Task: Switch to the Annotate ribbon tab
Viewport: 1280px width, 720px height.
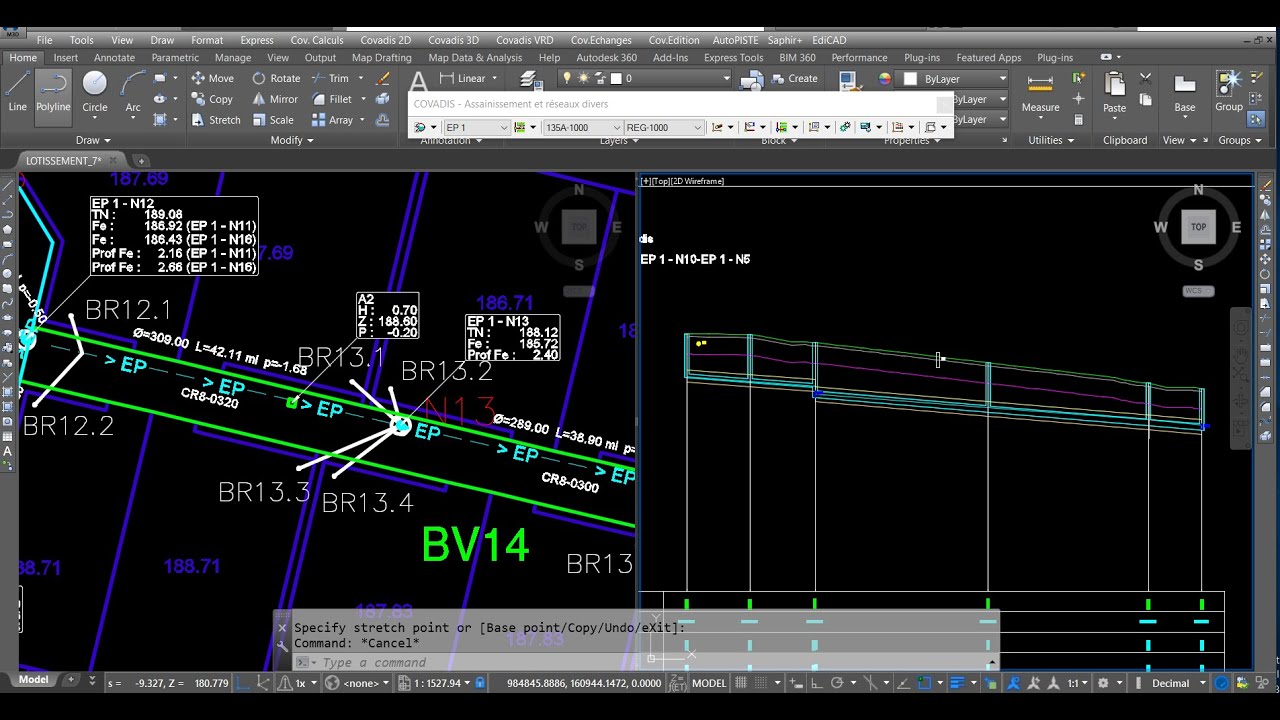Action: click(x=114, y=58)
